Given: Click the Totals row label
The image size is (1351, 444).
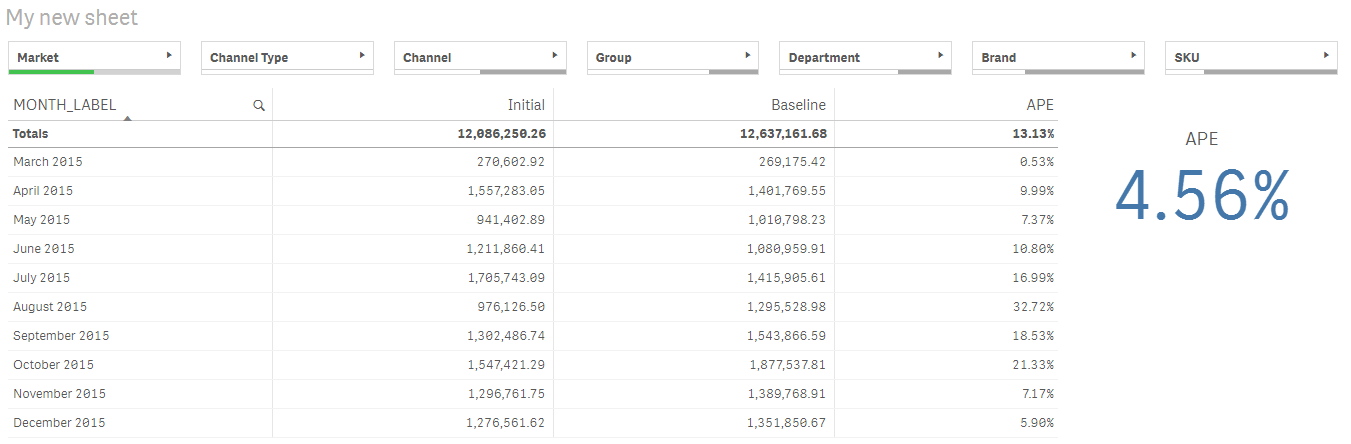Looking at the screenshot, I should click(x=31, y=134).
